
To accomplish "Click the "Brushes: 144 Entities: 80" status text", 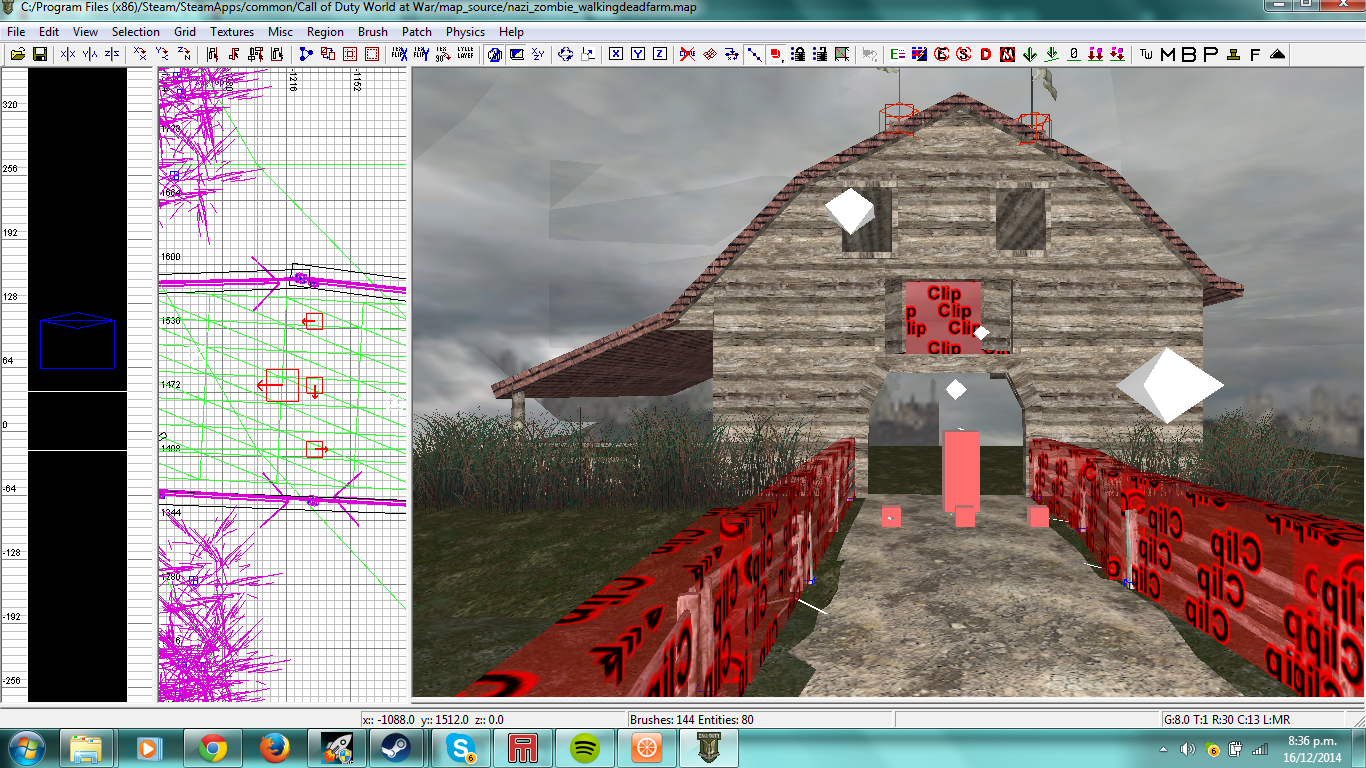I will (x=692, y=719).
